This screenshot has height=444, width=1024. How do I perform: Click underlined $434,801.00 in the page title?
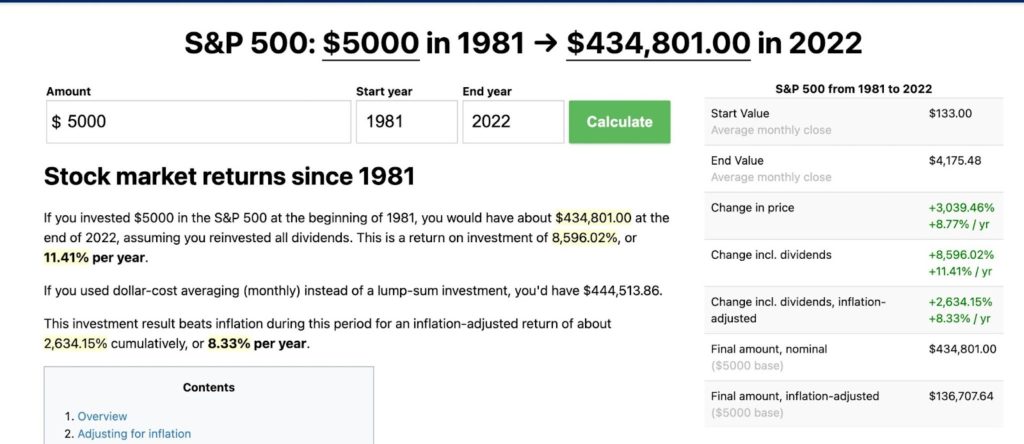(657, 43)
